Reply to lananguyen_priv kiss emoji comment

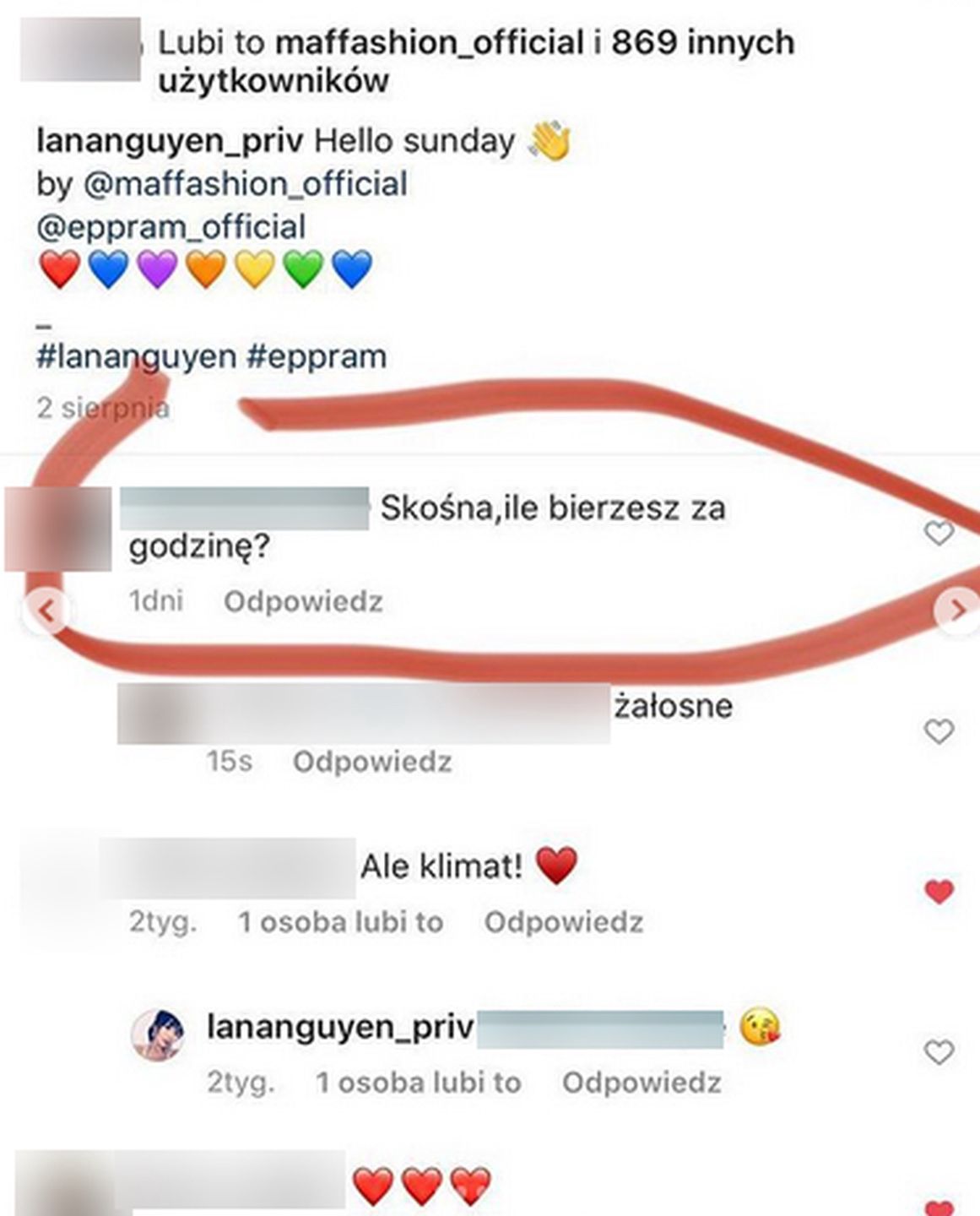coord(642,1083)
